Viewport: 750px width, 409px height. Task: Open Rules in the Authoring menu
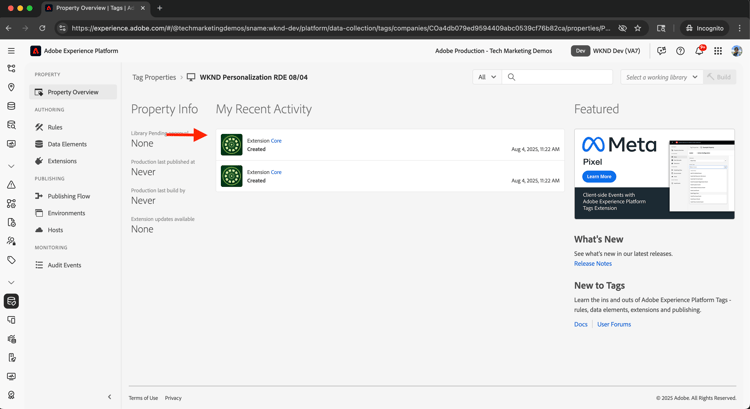(55, 127)
